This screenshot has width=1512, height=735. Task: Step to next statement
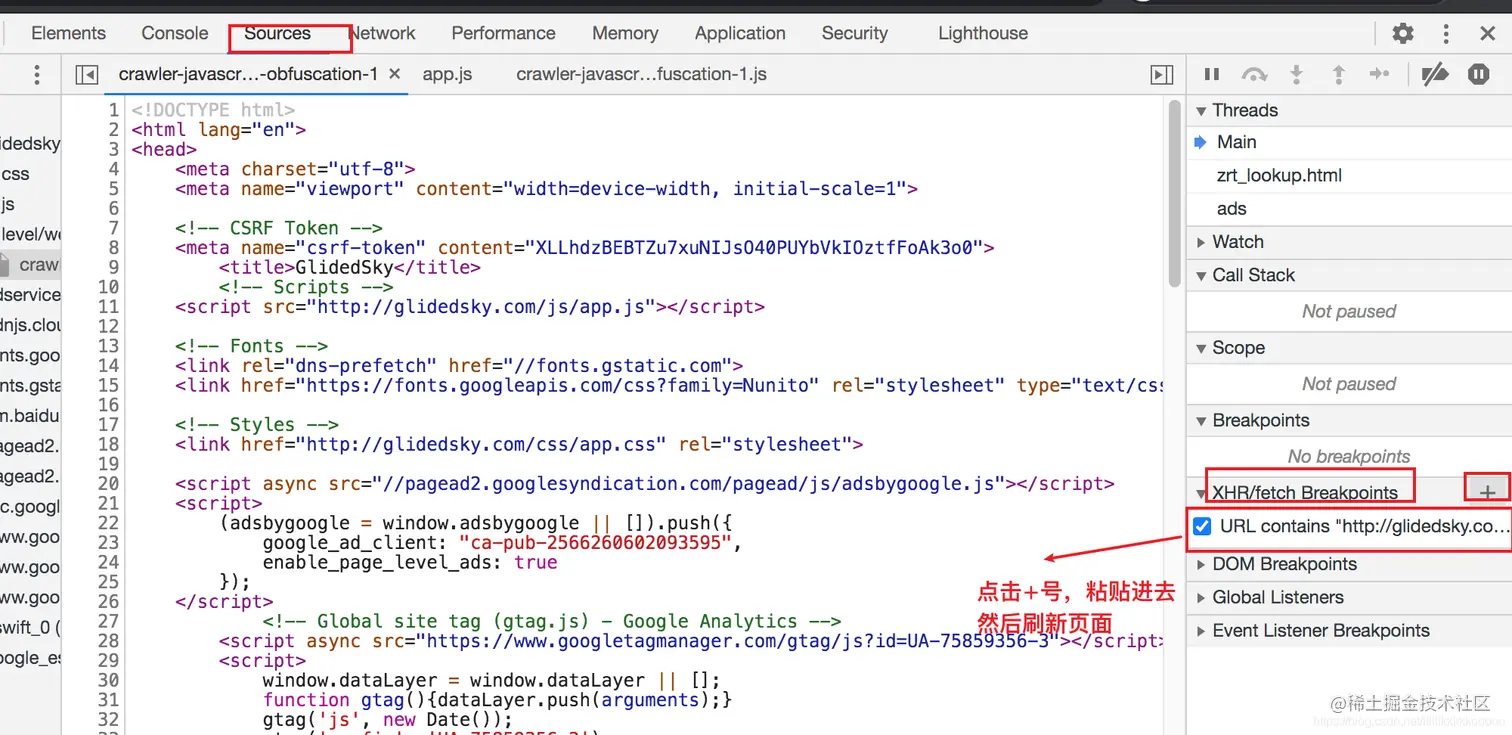[1380, 74]
